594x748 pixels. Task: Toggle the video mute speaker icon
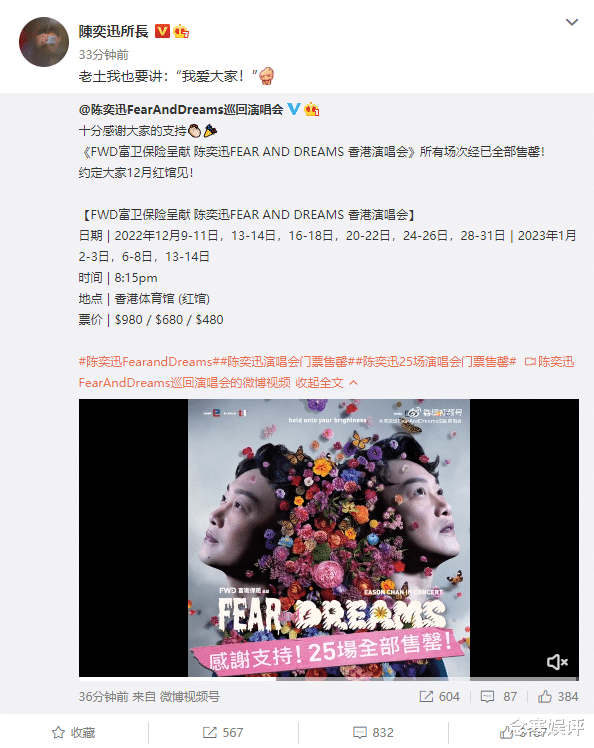click(557, 662)
